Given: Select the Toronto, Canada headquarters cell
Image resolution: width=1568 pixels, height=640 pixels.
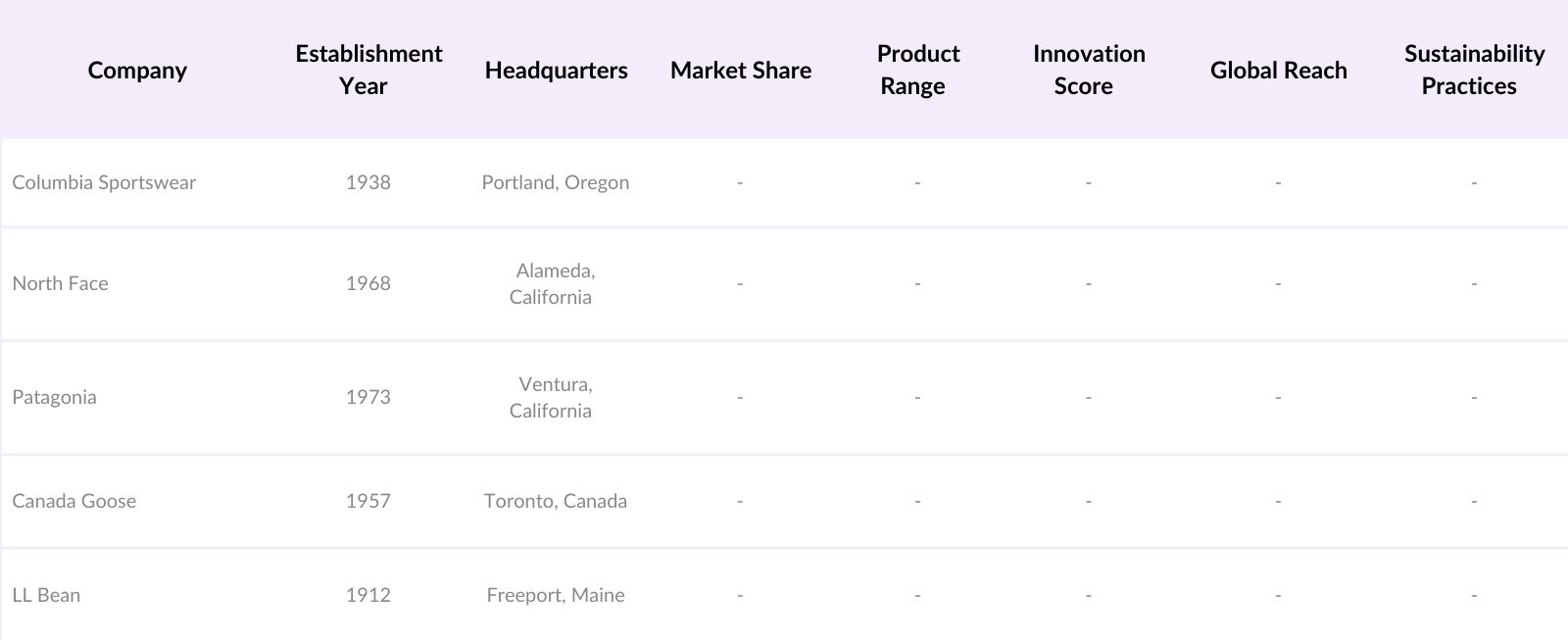Looking at the screenshot, I should tap(556, 501).
